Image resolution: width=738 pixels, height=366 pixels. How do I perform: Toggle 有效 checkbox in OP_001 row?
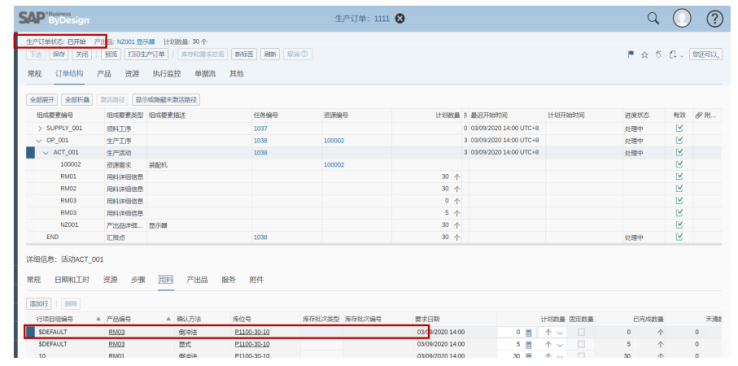[679, 140]
